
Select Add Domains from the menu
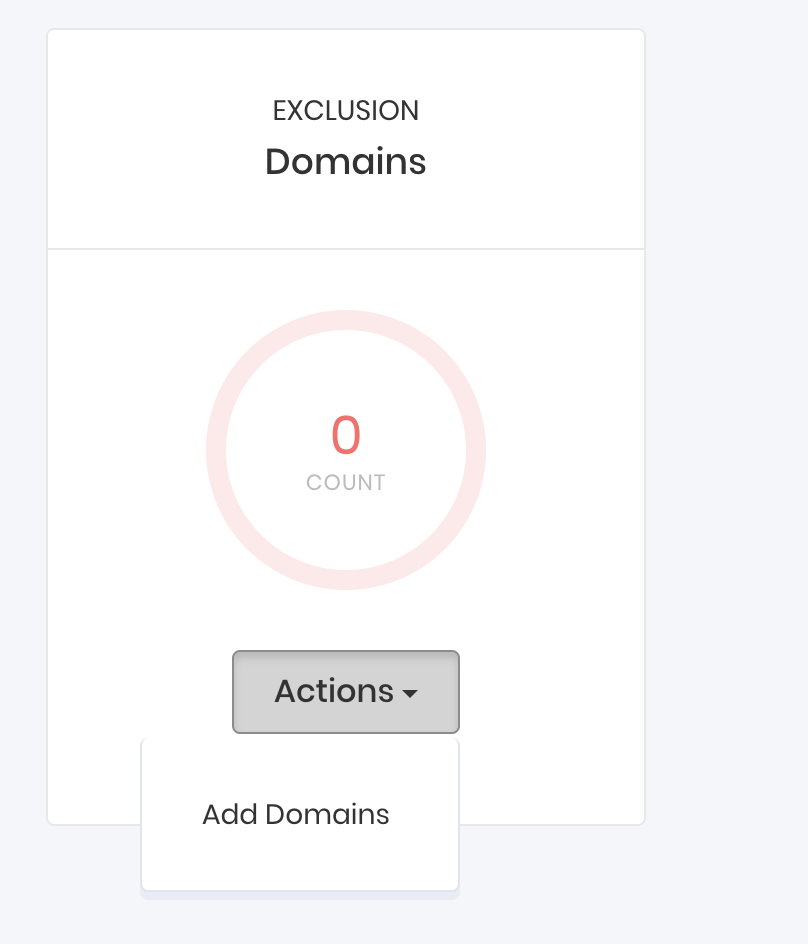coord(296,815)
